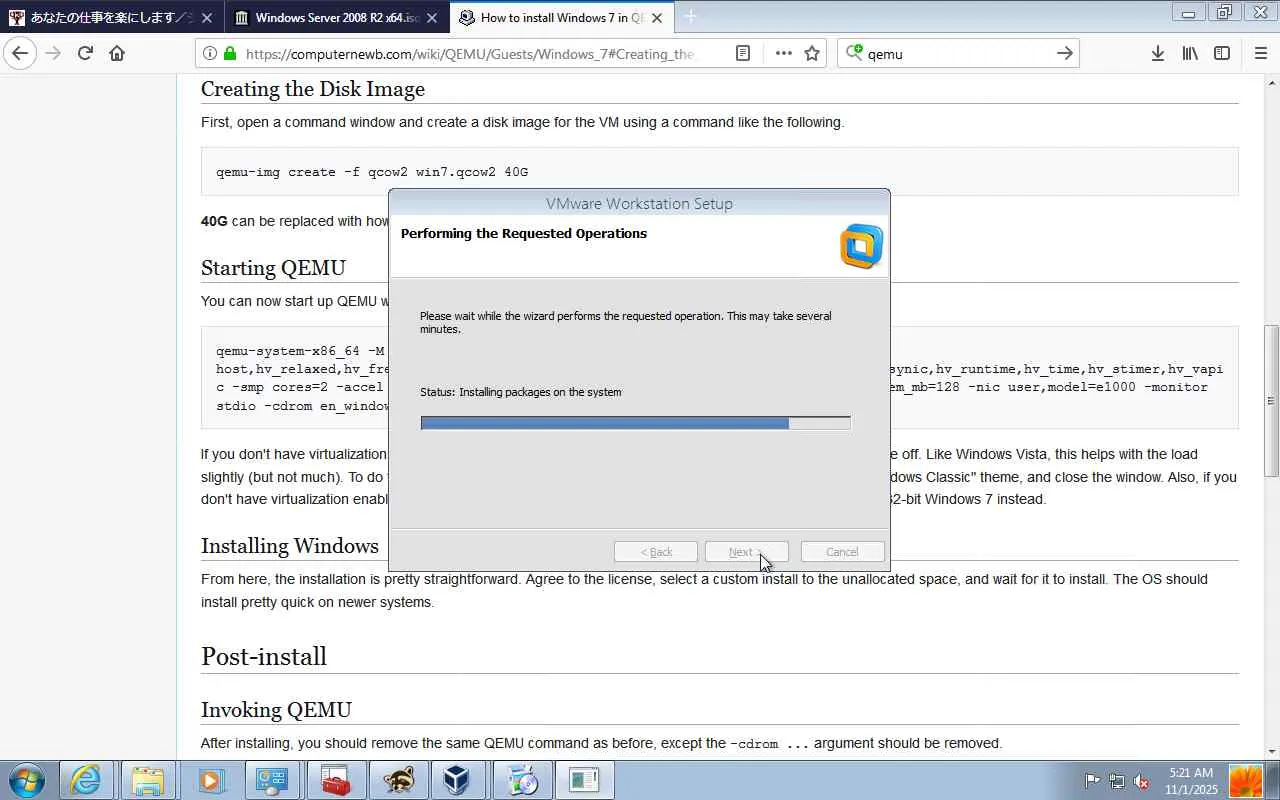Click the Starting QEMU heading
The image size is (1280, 800).
[x=273, y=268]
